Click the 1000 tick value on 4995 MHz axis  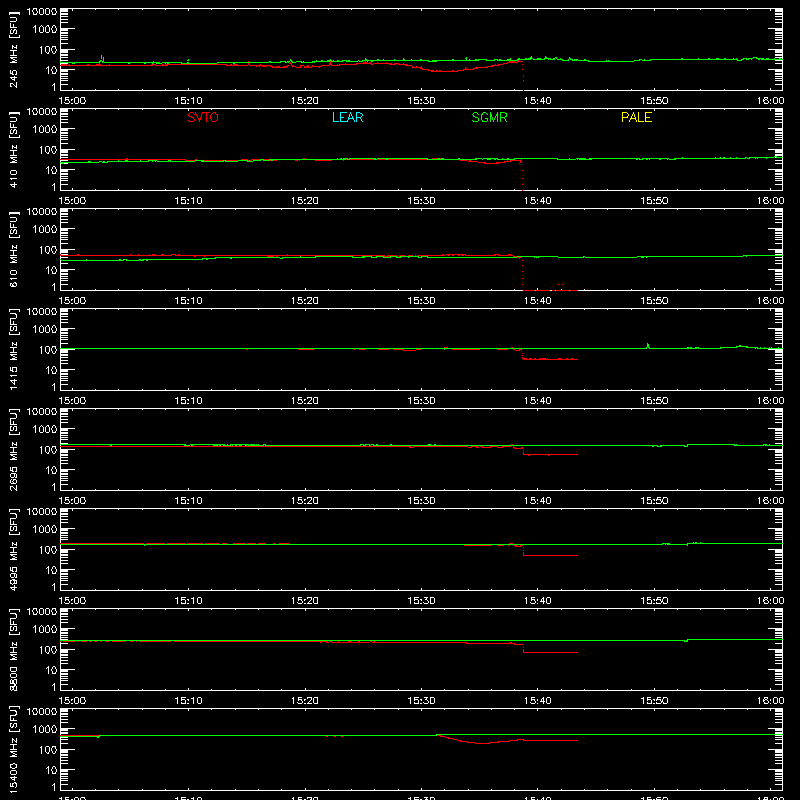(x=45, y=529)
